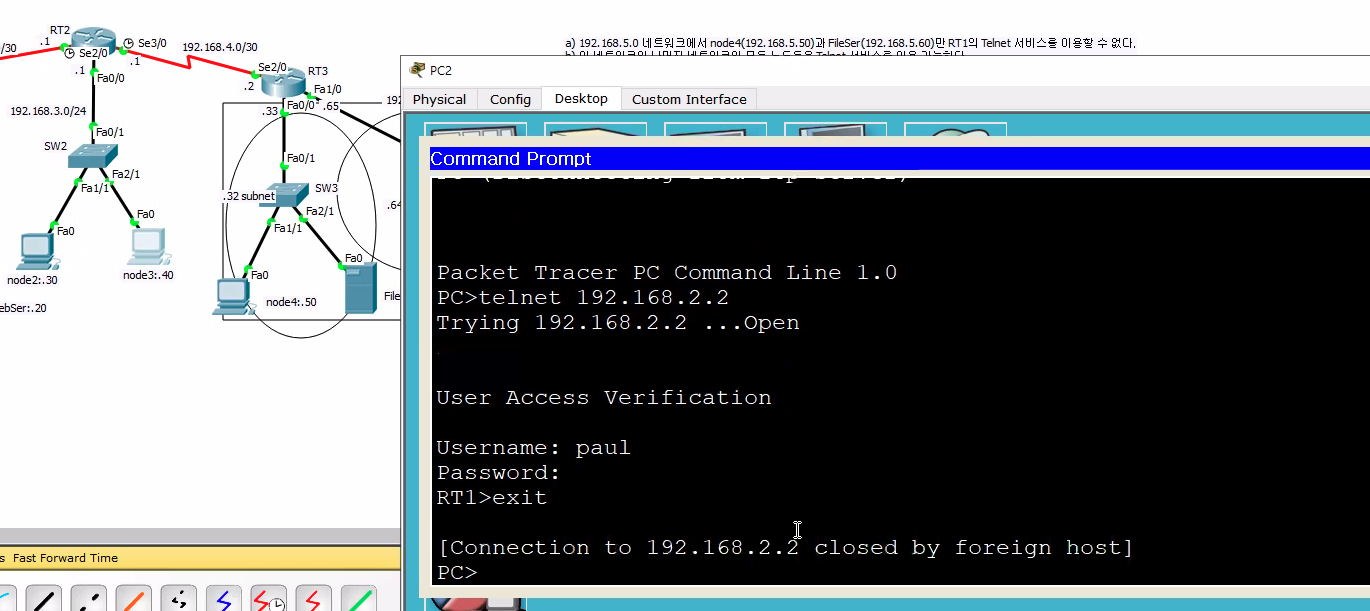
Task: Click the Korean instruction note text line a)
Action: [x=850, y=43]
